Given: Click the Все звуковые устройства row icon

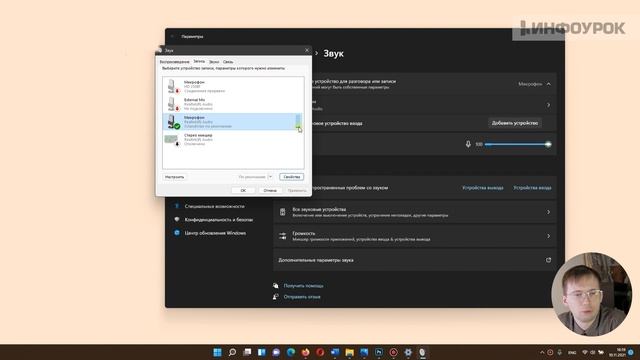Looking at the screenshot, I should (282, 212).
